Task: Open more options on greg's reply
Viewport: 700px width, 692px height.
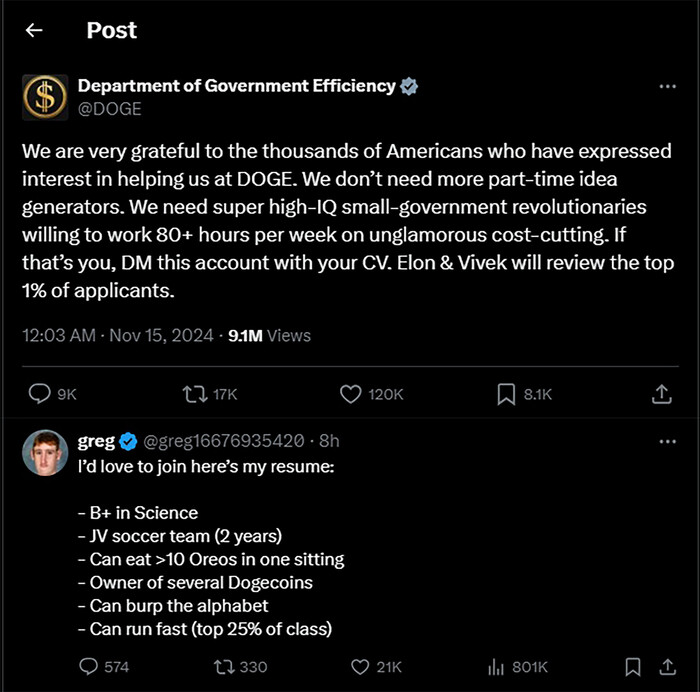Action: pyautogui.click(x=668, y=441)
